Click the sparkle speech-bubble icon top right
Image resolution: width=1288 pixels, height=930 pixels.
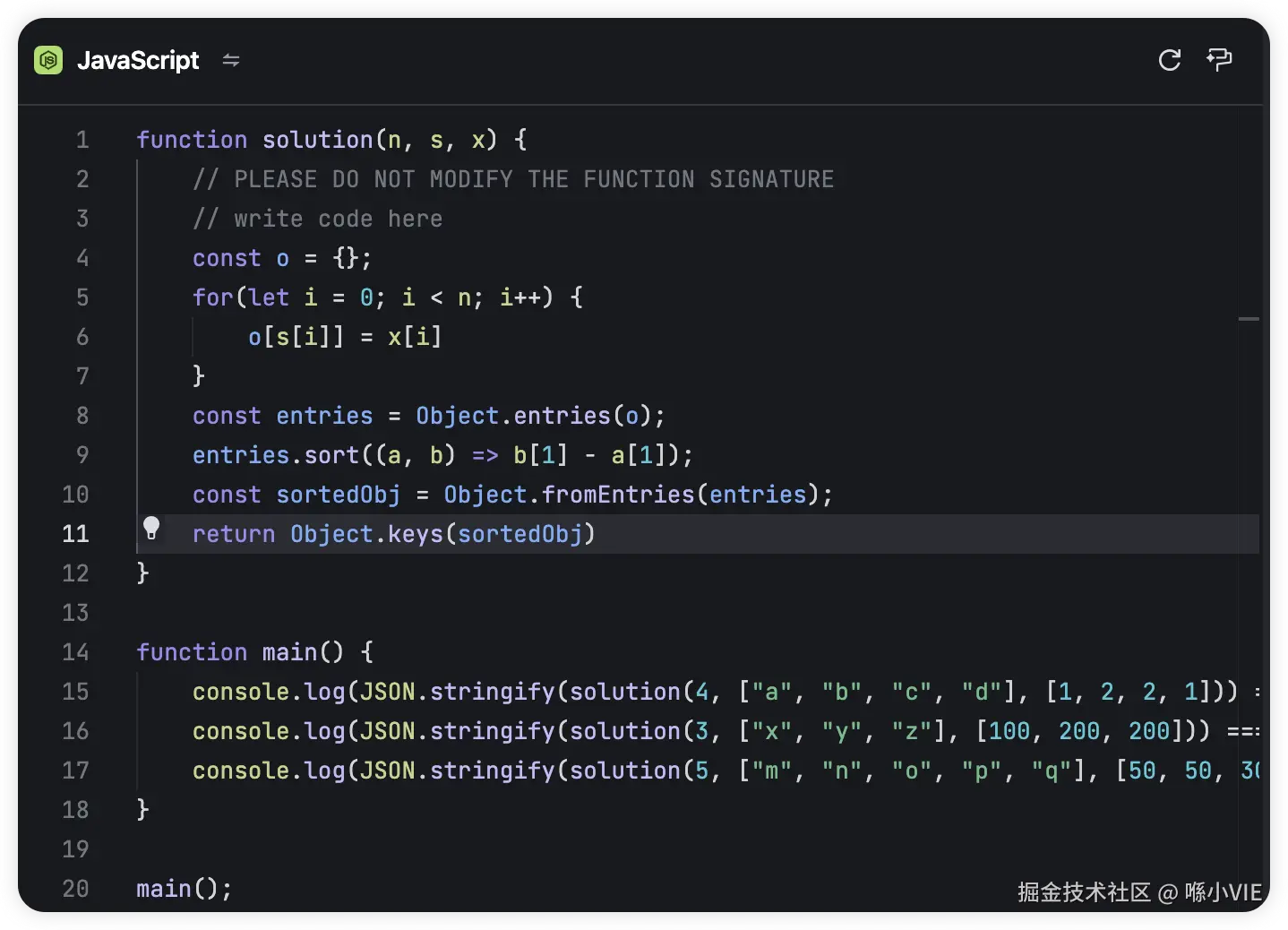(1219, 60)
